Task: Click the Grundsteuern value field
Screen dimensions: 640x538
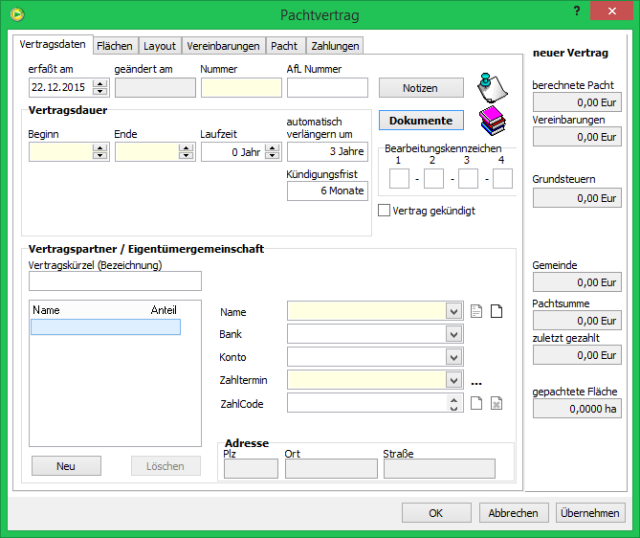Action: [x=577, y=198]
